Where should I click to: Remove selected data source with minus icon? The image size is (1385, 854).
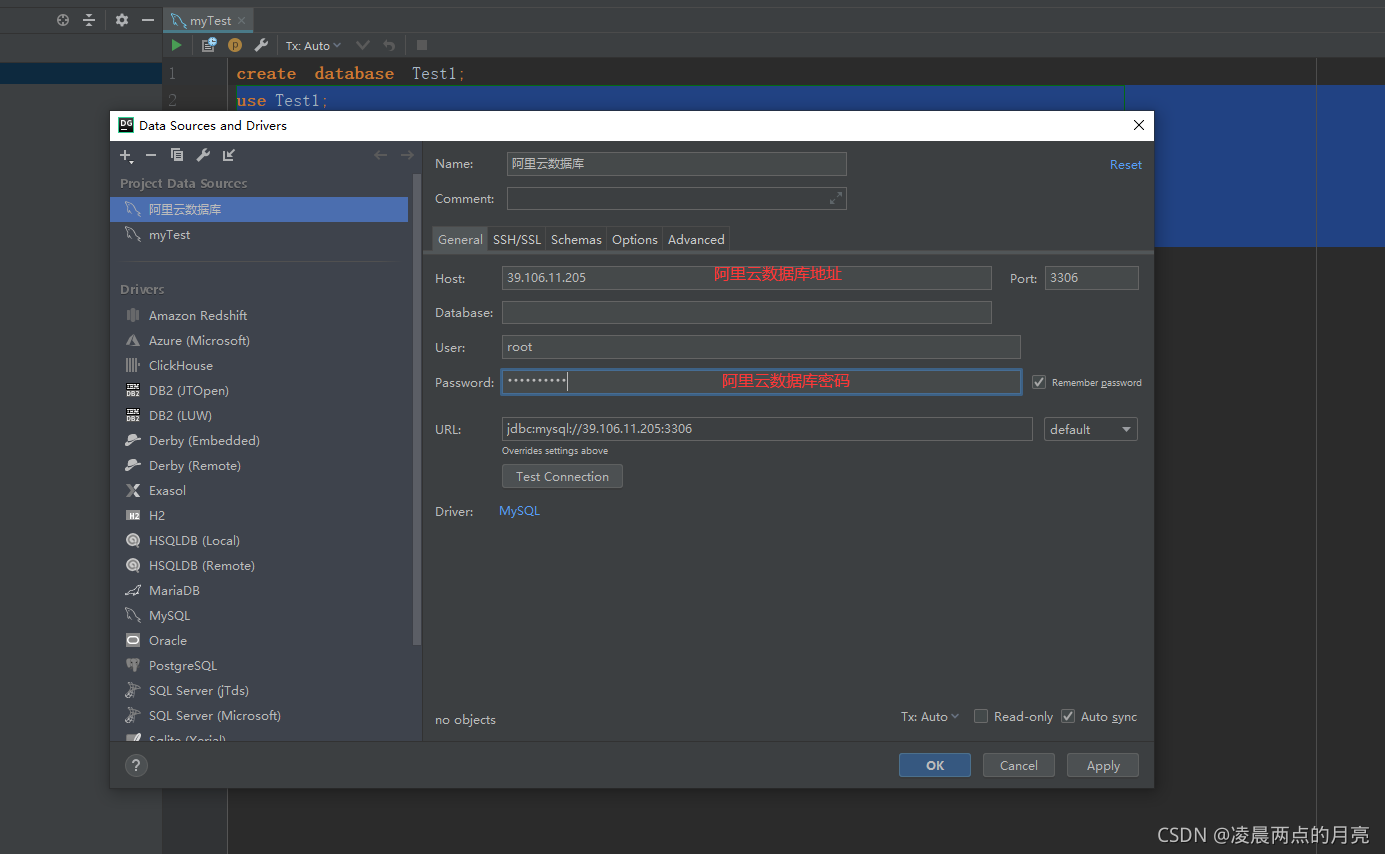point(151,155)
